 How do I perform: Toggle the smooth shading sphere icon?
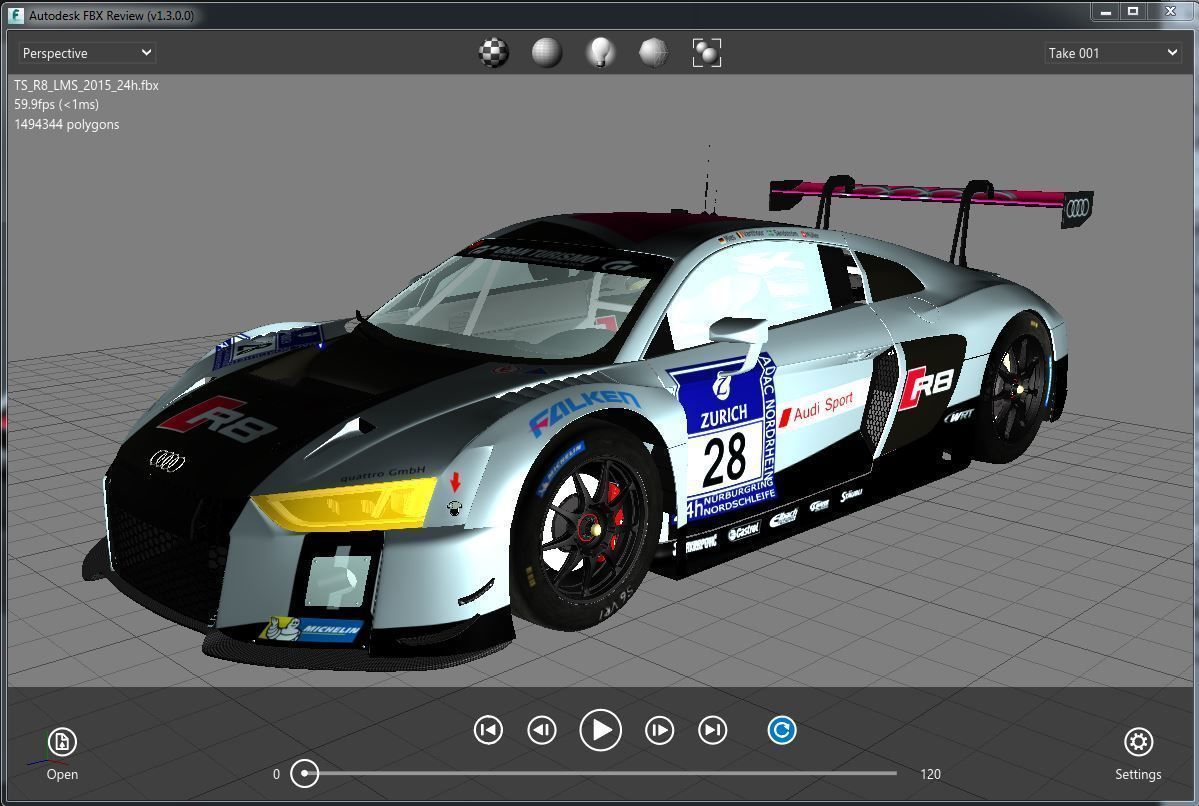click(547, 53)
